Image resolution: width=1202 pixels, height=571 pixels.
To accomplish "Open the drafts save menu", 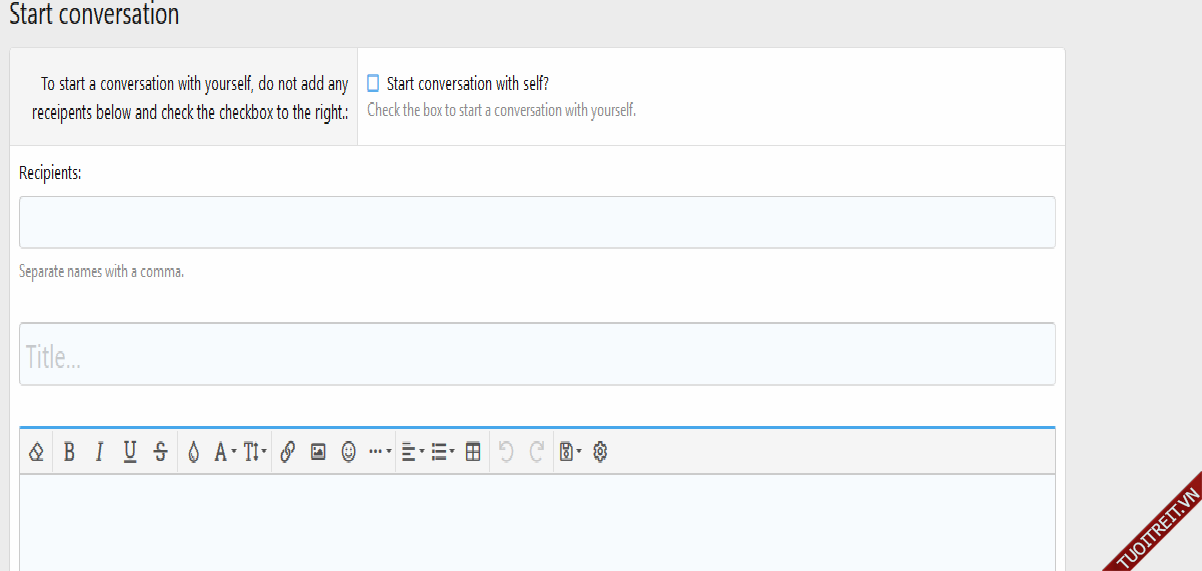I will (570, 452).
